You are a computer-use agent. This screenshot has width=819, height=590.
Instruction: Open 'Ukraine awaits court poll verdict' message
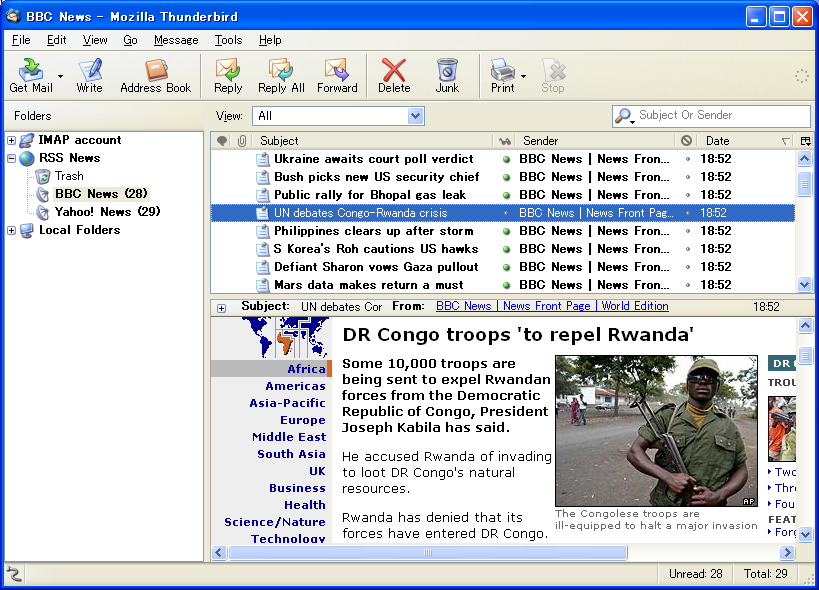[x=373, y=159]
